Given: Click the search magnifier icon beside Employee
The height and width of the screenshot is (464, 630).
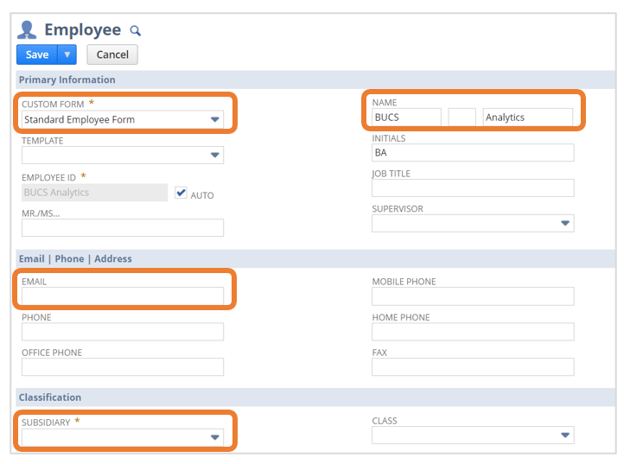Looking at the screenshot, I should (x=136, y=31).
